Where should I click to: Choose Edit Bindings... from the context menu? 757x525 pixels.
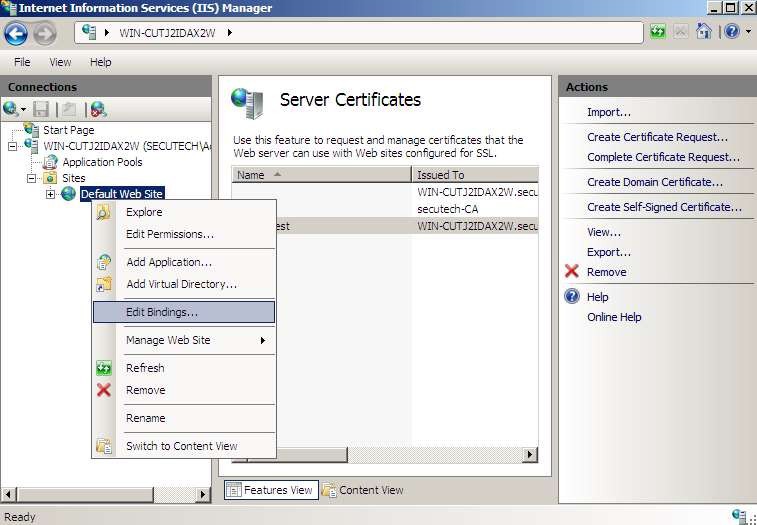[x=184, y=312]
